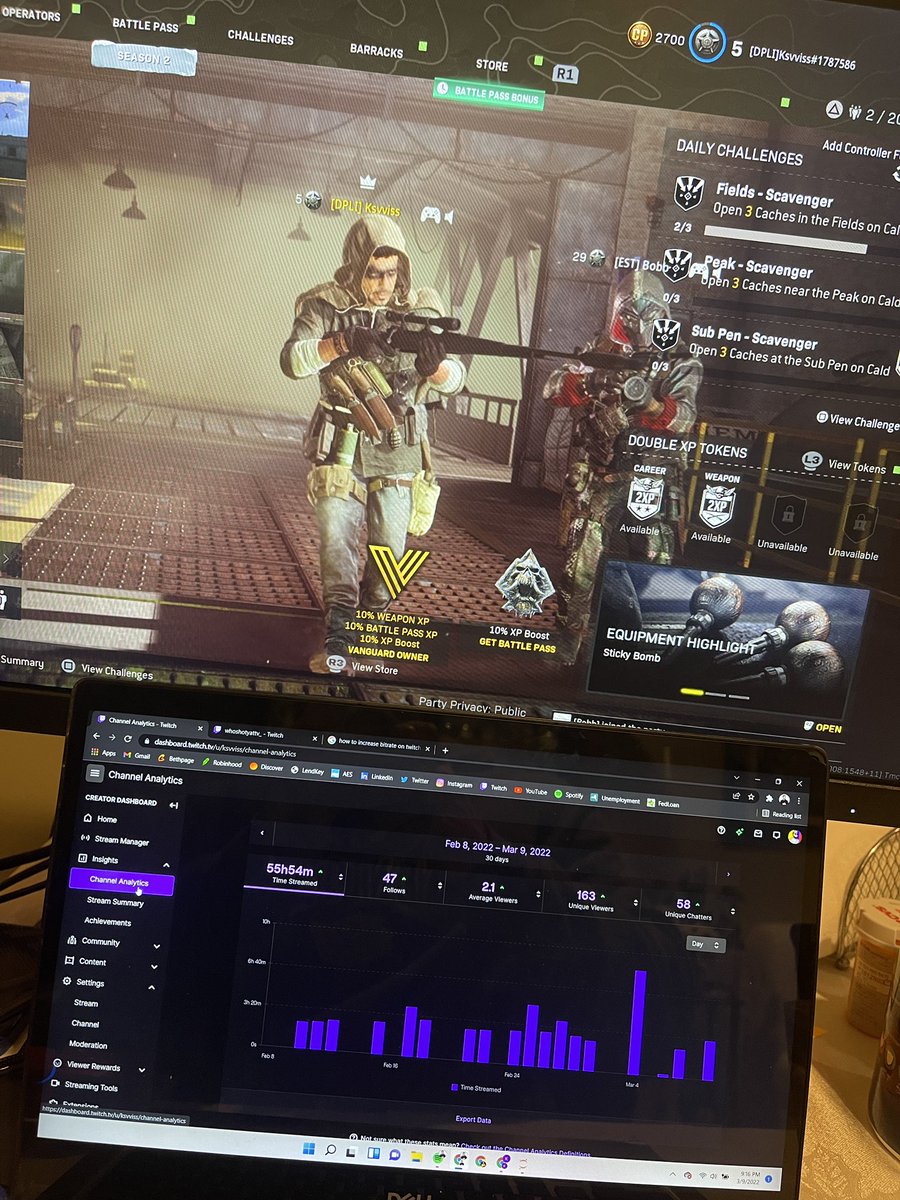Open Moderation settings in the sidebar
Viewport: 900px width, 1200px height.
88,1045
